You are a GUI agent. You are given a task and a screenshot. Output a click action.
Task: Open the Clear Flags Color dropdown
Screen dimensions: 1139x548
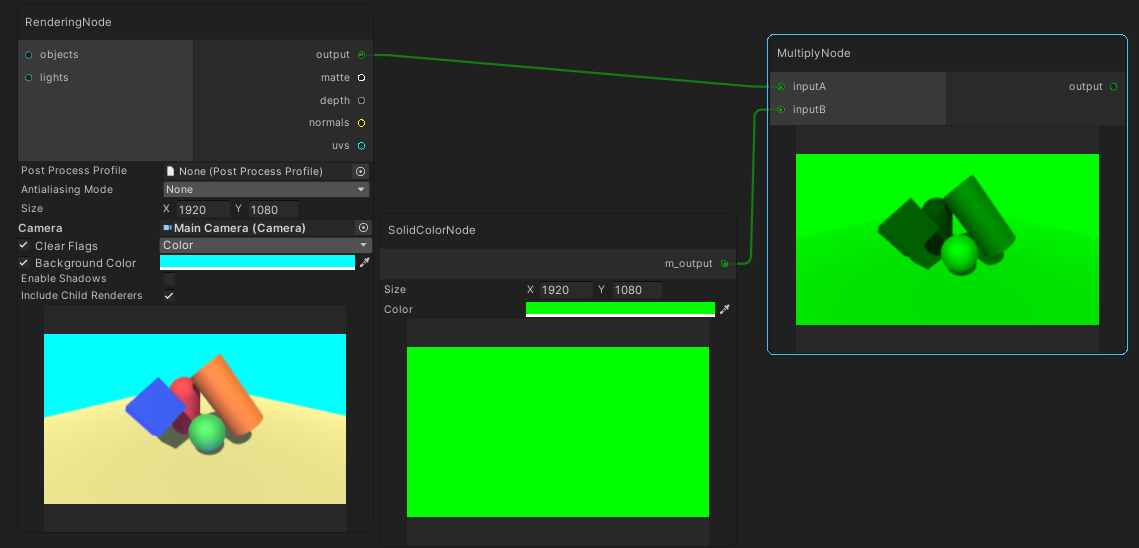point(266,246)
